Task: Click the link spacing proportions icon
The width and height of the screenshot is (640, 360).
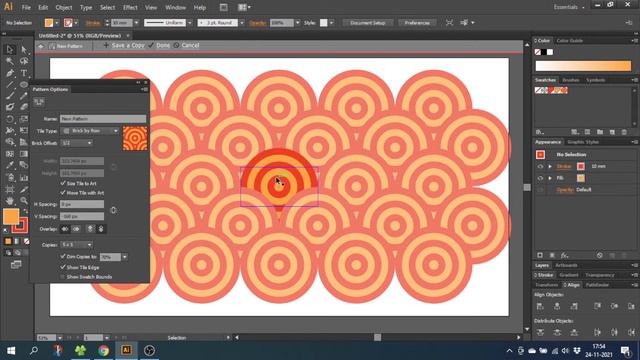Action: 113,210
